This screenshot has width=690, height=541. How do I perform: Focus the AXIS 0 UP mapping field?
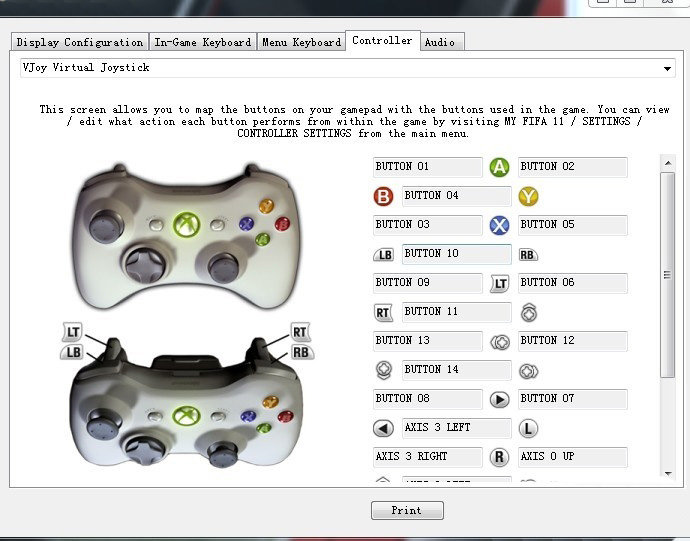click(x=573, y=457)
